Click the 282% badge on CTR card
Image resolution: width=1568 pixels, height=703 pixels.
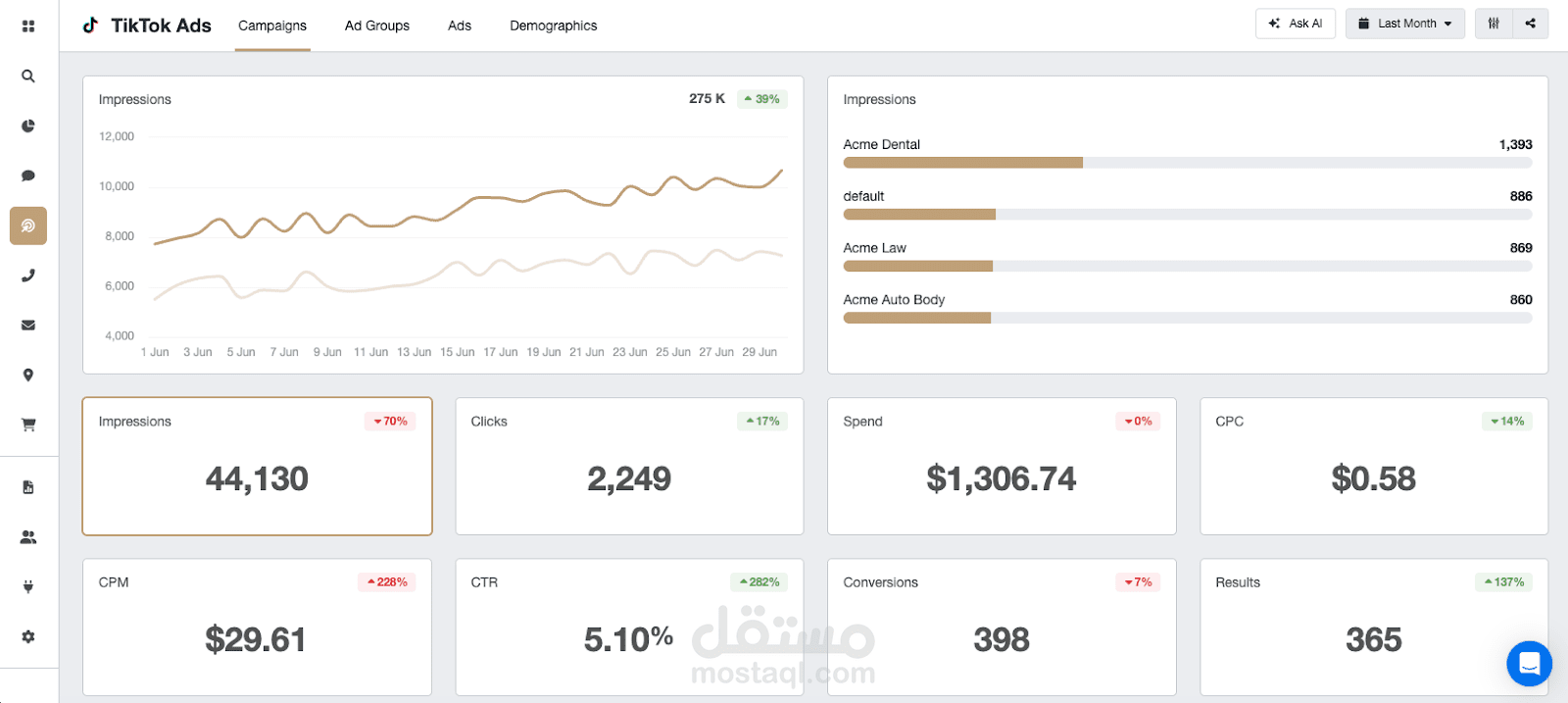click(x=759, y=582)
